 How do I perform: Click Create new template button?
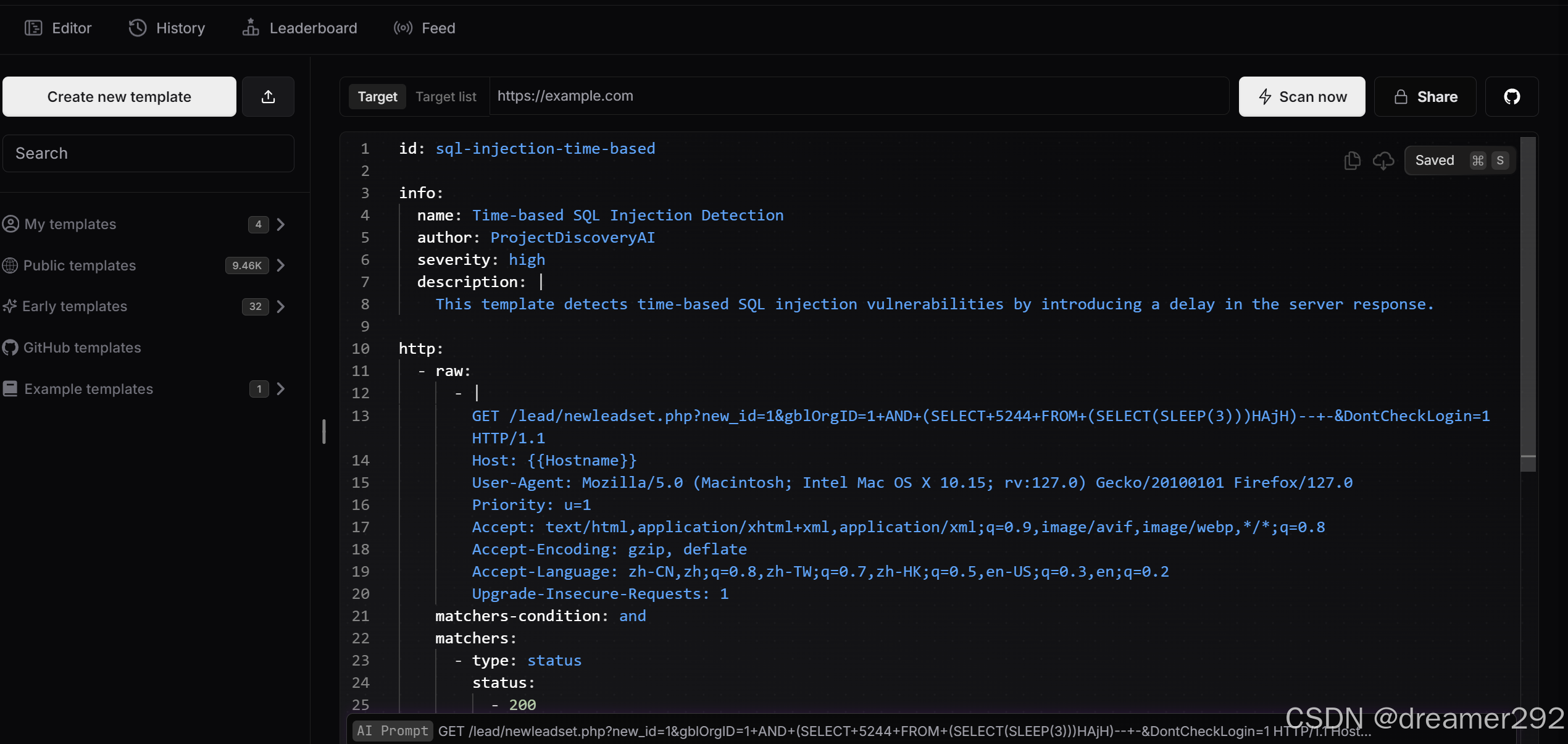coord(119,97)
